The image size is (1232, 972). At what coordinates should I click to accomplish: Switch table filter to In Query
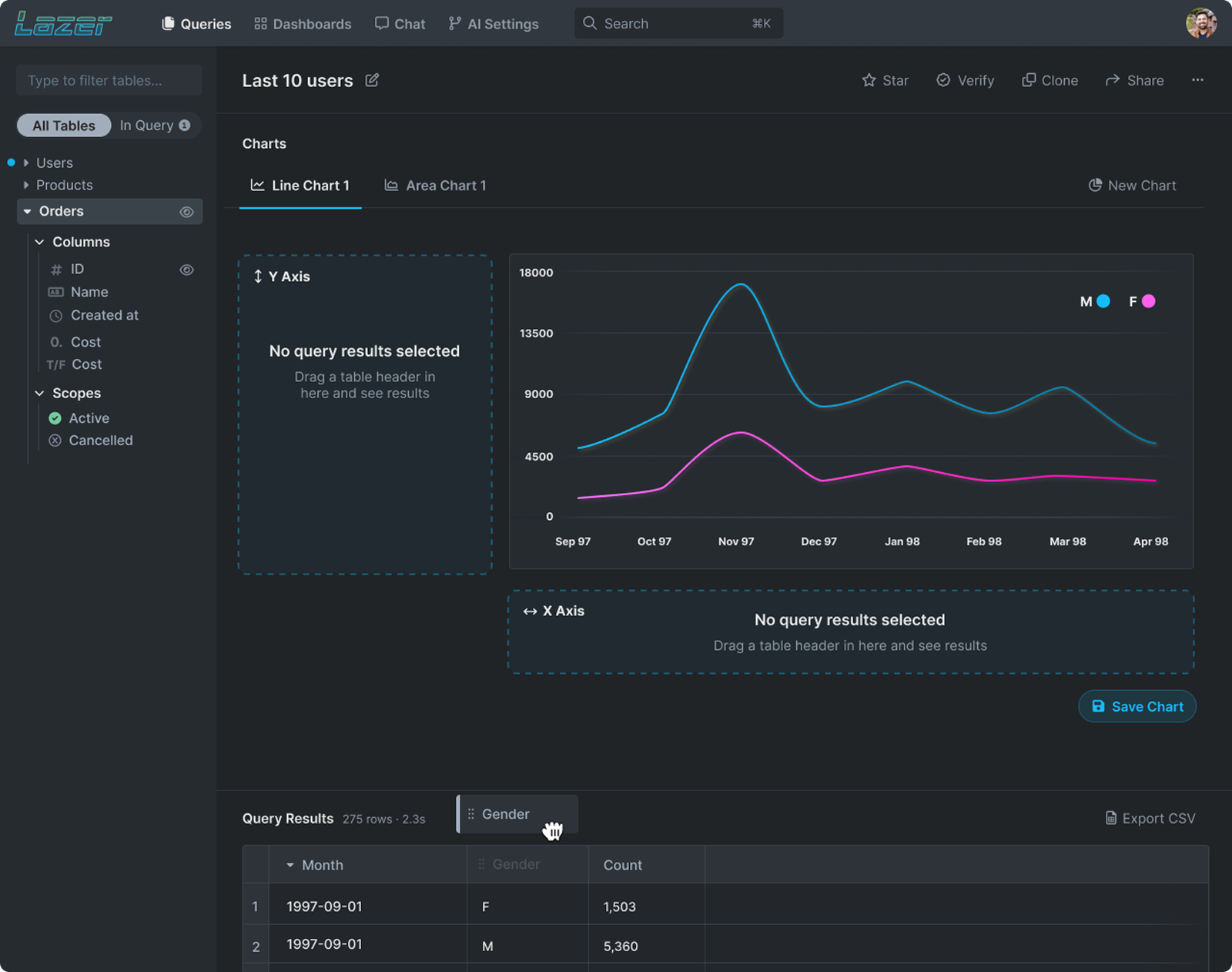click(x=154, y=126)
